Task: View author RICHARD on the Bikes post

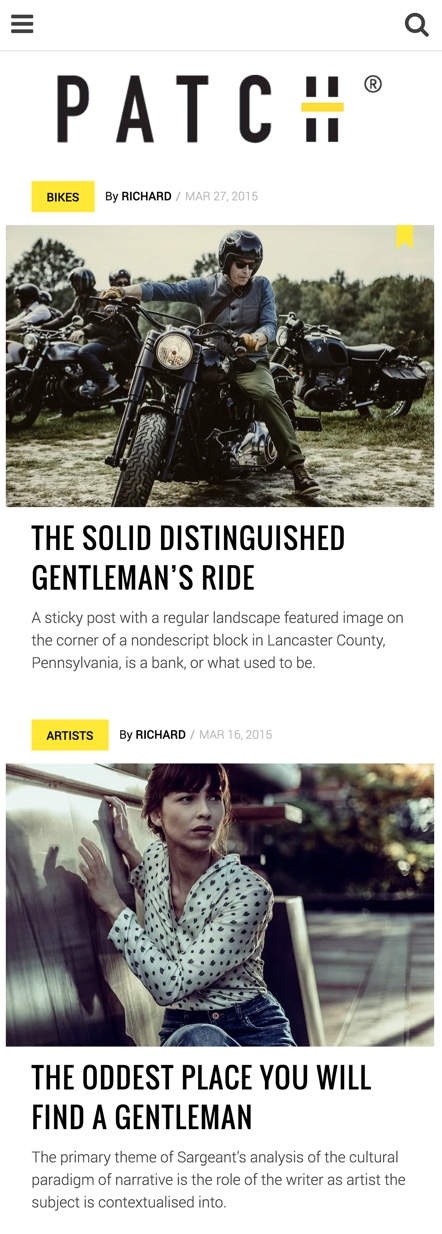Action: pos(146,196)
